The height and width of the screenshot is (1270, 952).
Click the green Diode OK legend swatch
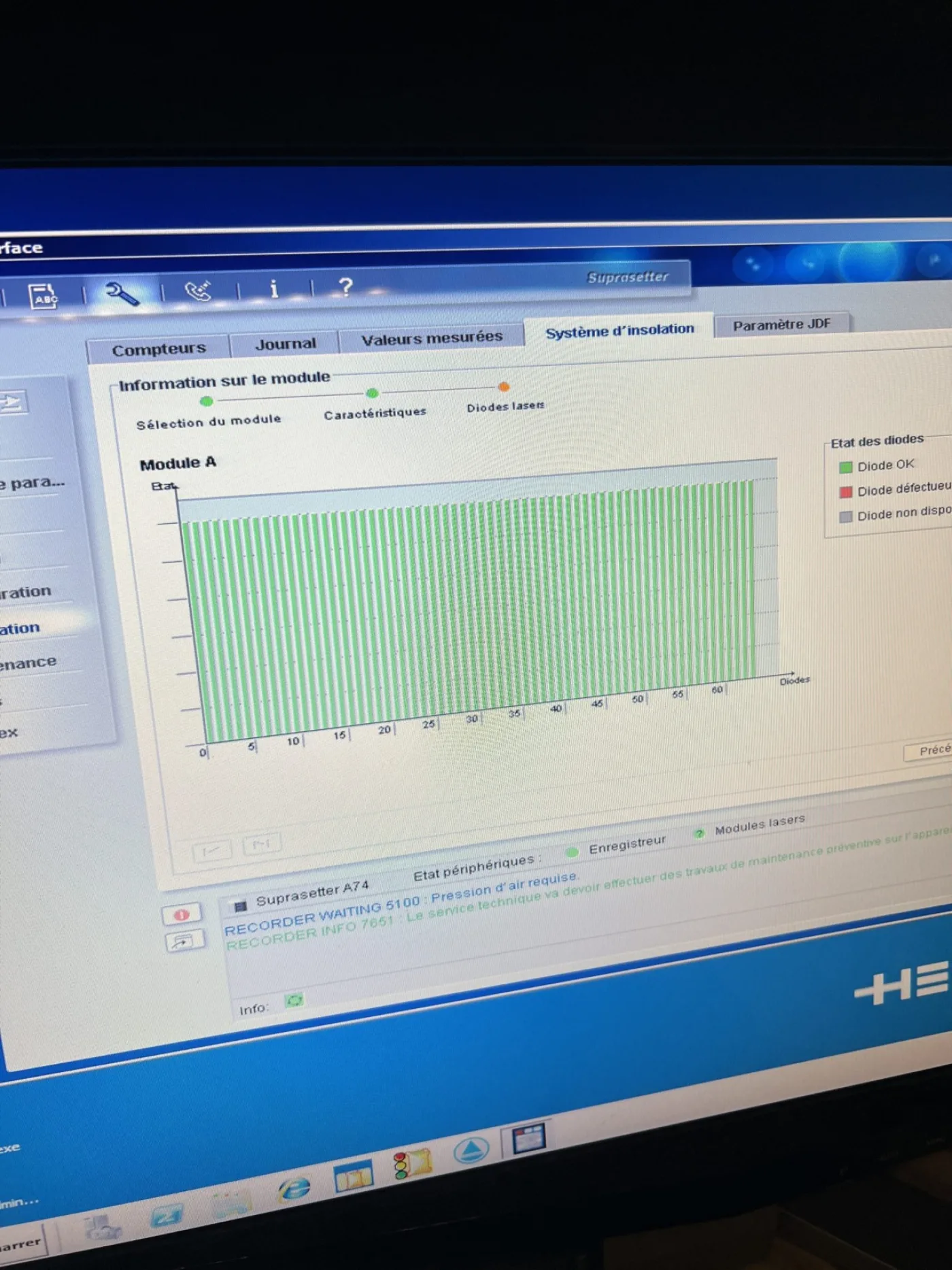coord(845,467)
